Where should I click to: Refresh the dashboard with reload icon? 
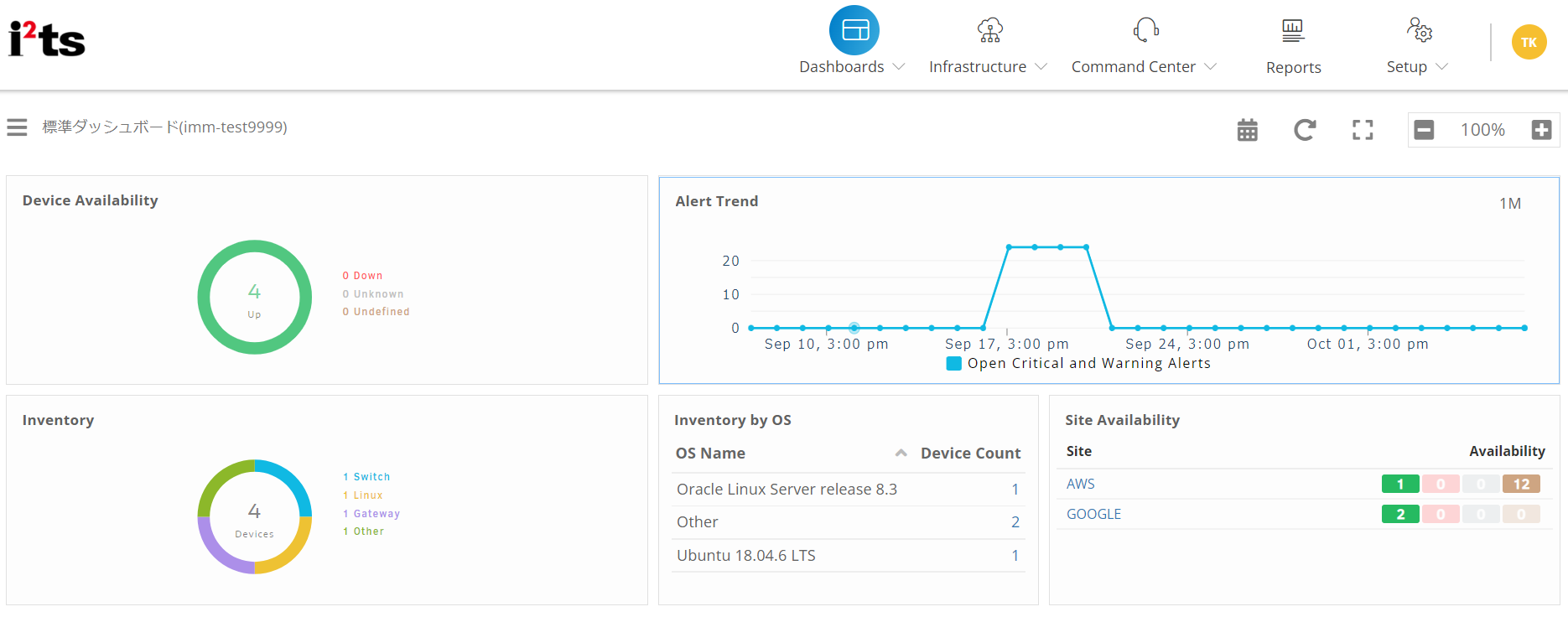1304,130
